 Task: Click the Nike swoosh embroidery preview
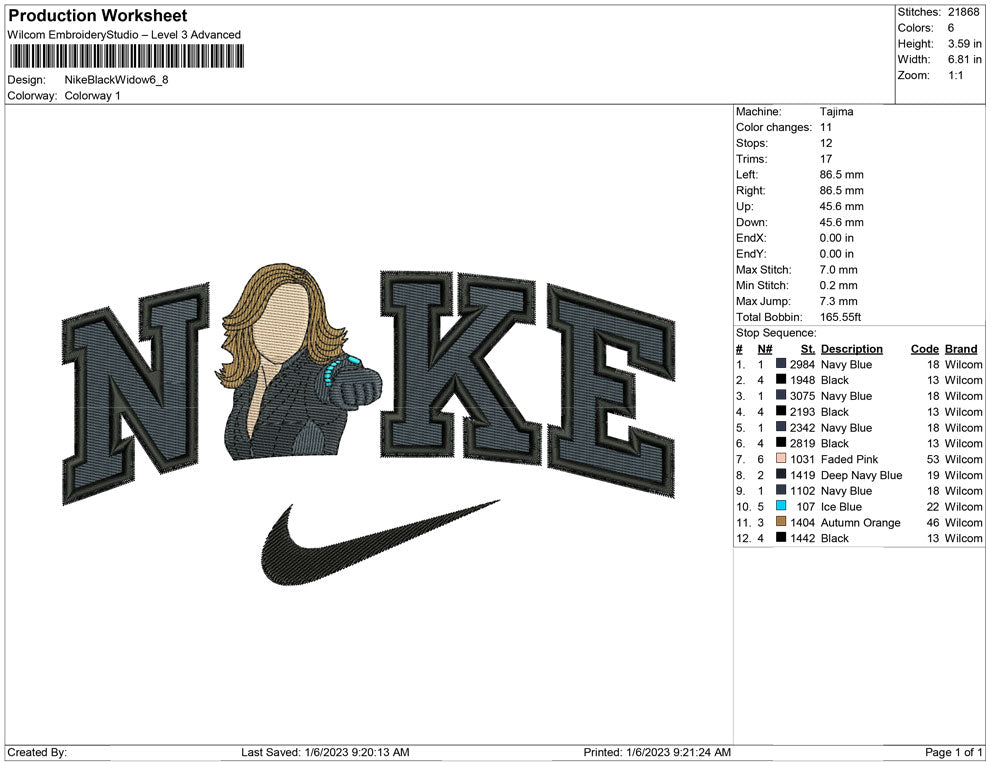pyautogui.click(x=380, y=542)
